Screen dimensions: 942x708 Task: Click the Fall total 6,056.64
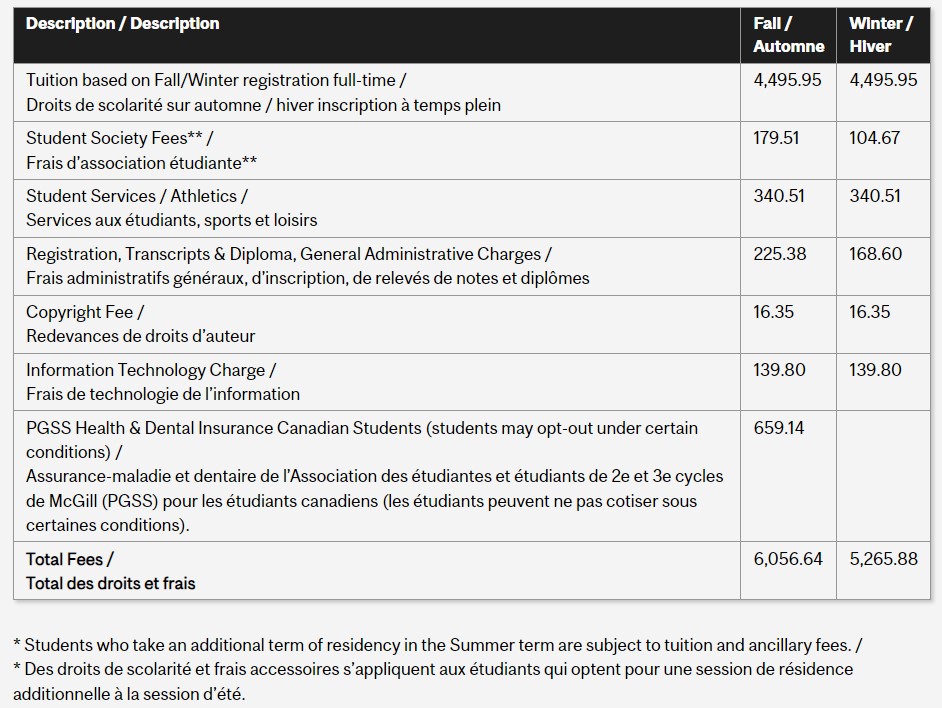[788, 559]
